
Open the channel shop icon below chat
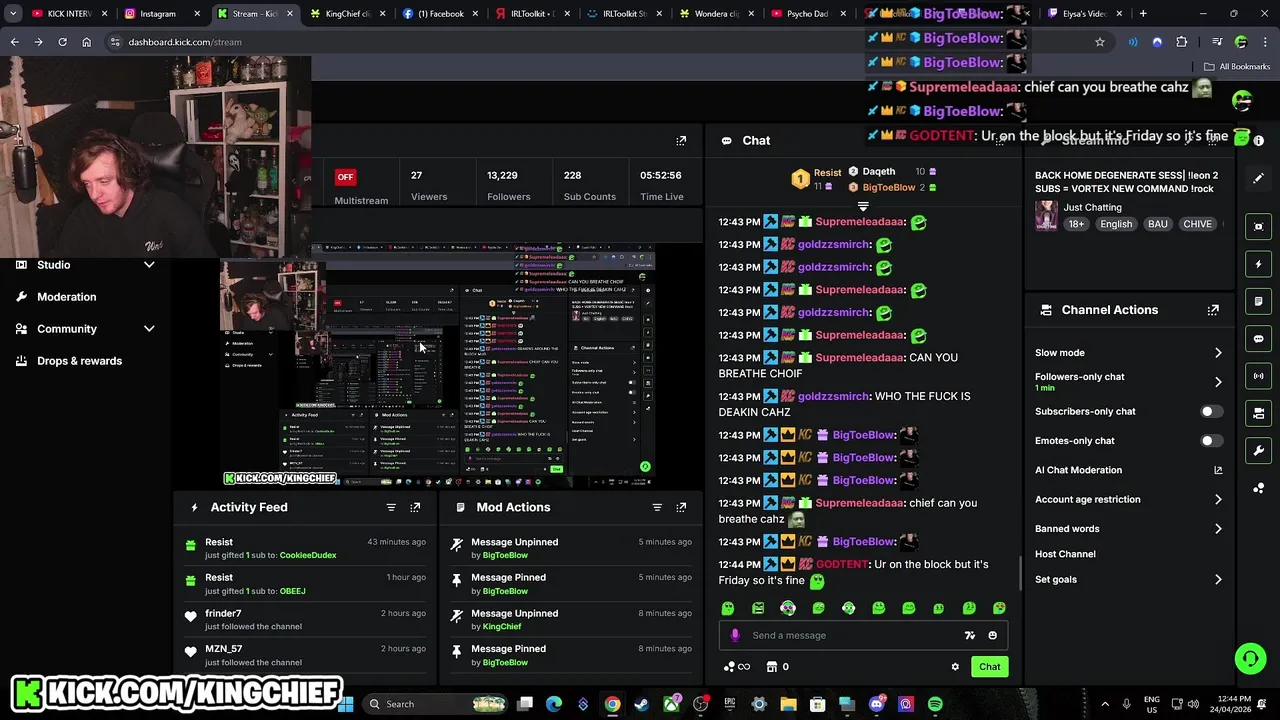[x=772, y=667]
